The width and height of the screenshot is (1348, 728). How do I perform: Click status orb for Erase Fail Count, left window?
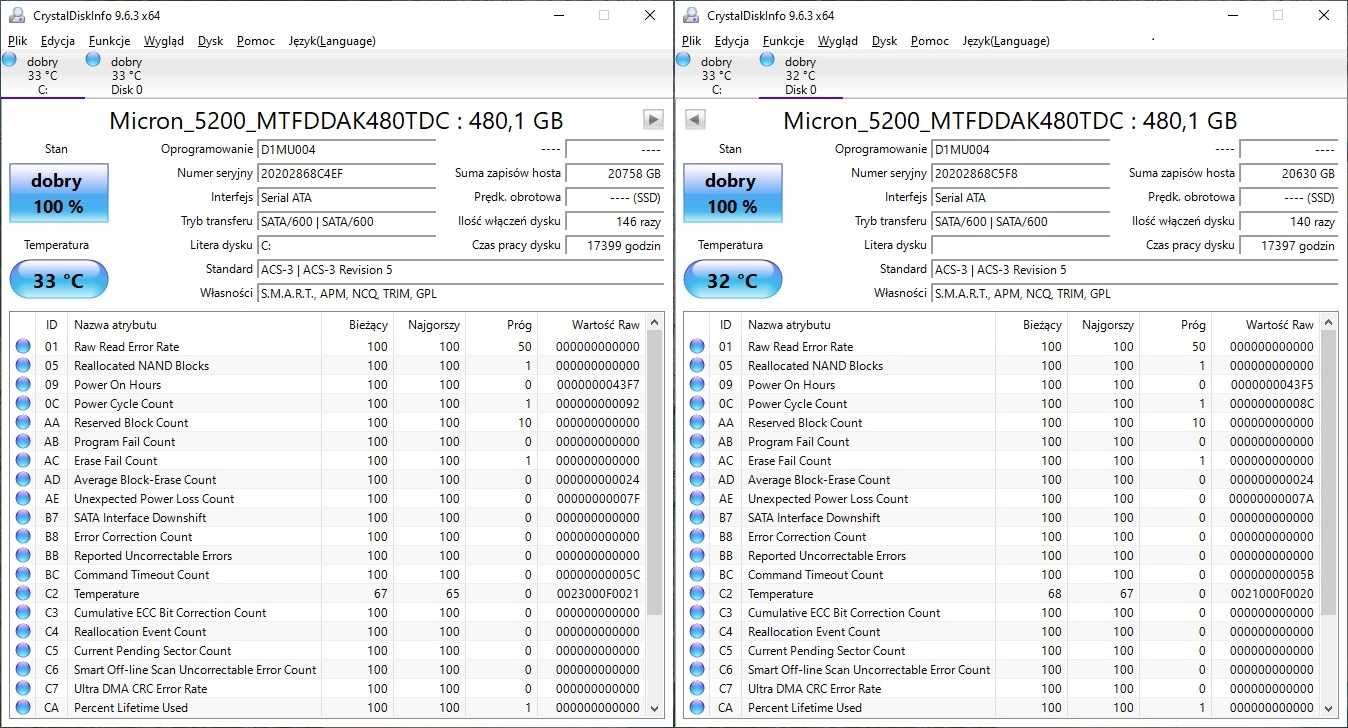tap(23, 460)
